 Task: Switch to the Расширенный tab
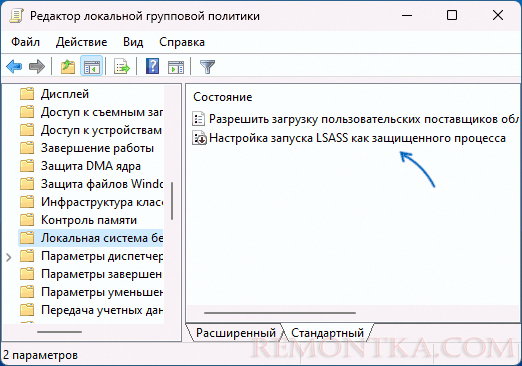(x=236, y=333)
